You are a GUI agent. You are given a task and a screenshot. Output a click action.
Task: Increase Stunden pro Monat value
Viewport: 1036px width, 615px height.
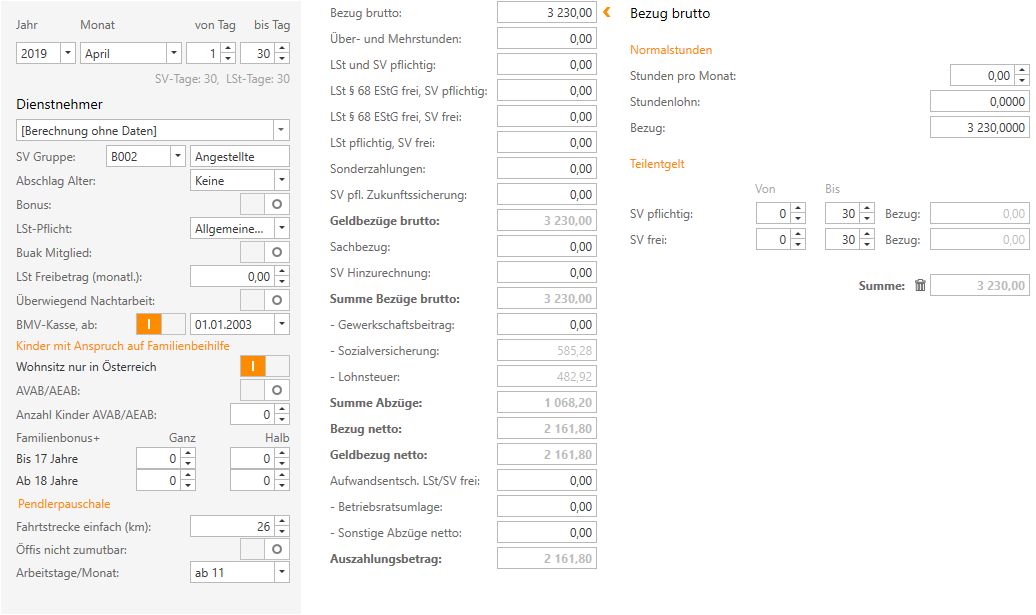1022,70
